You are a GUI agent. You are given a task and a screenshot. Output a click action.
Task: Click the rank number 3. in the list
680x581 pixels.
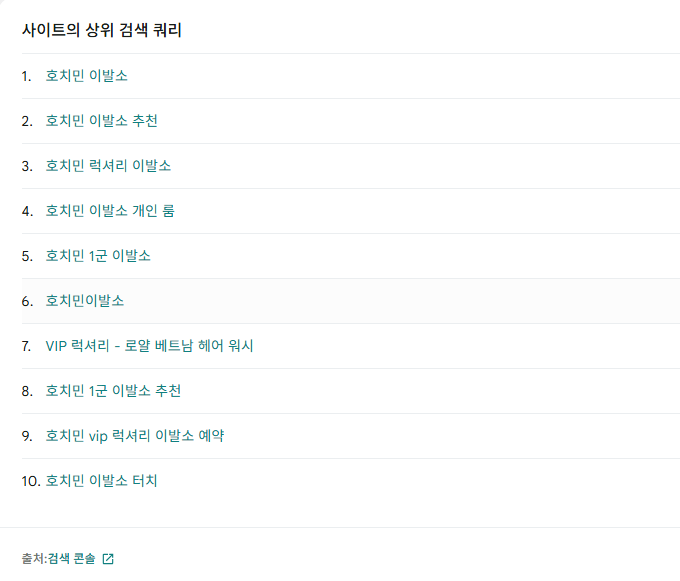tap(27, 166)
